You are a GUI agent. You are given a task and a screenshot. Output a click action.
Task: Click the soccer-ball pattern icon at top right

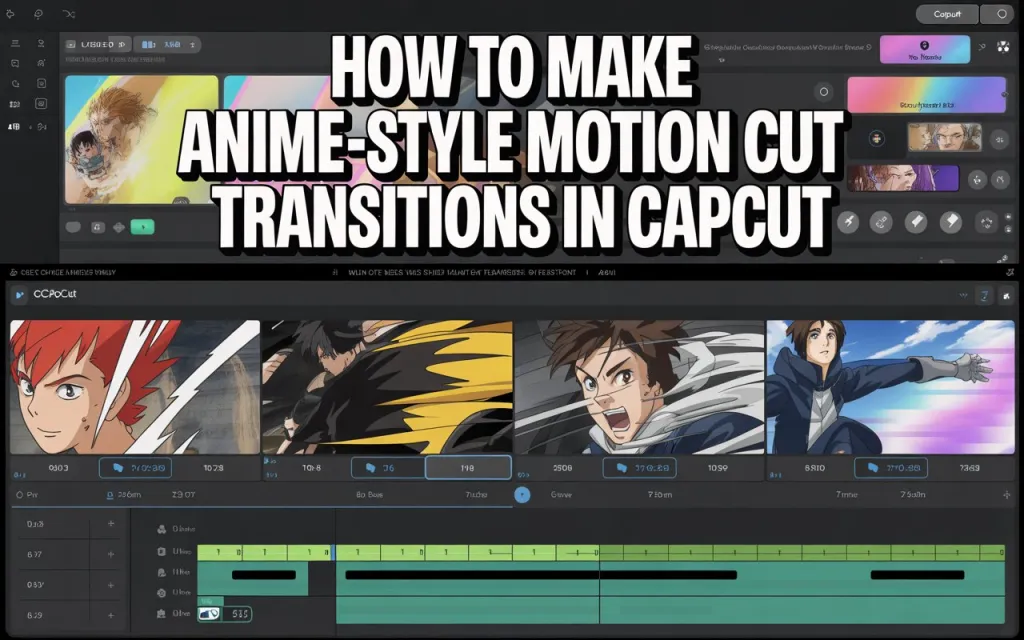[x=1003, y=46]
